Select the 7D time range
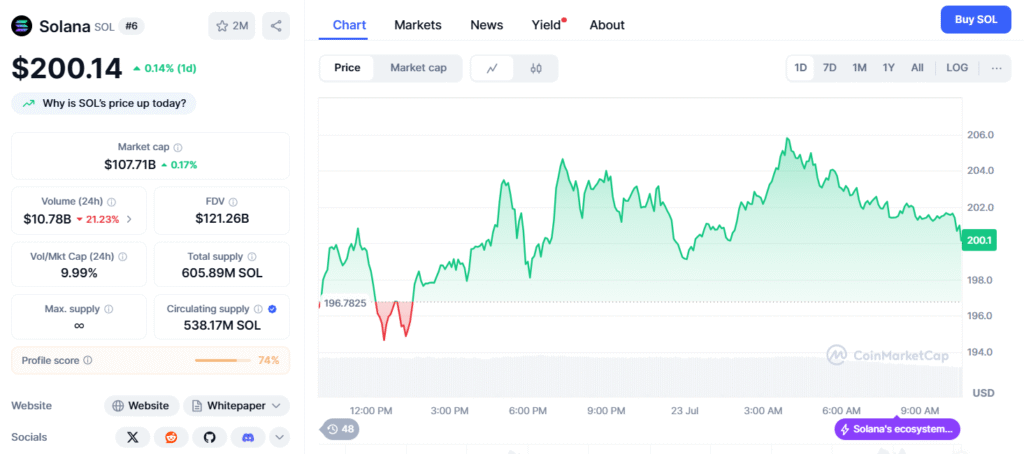 (829, 68)
